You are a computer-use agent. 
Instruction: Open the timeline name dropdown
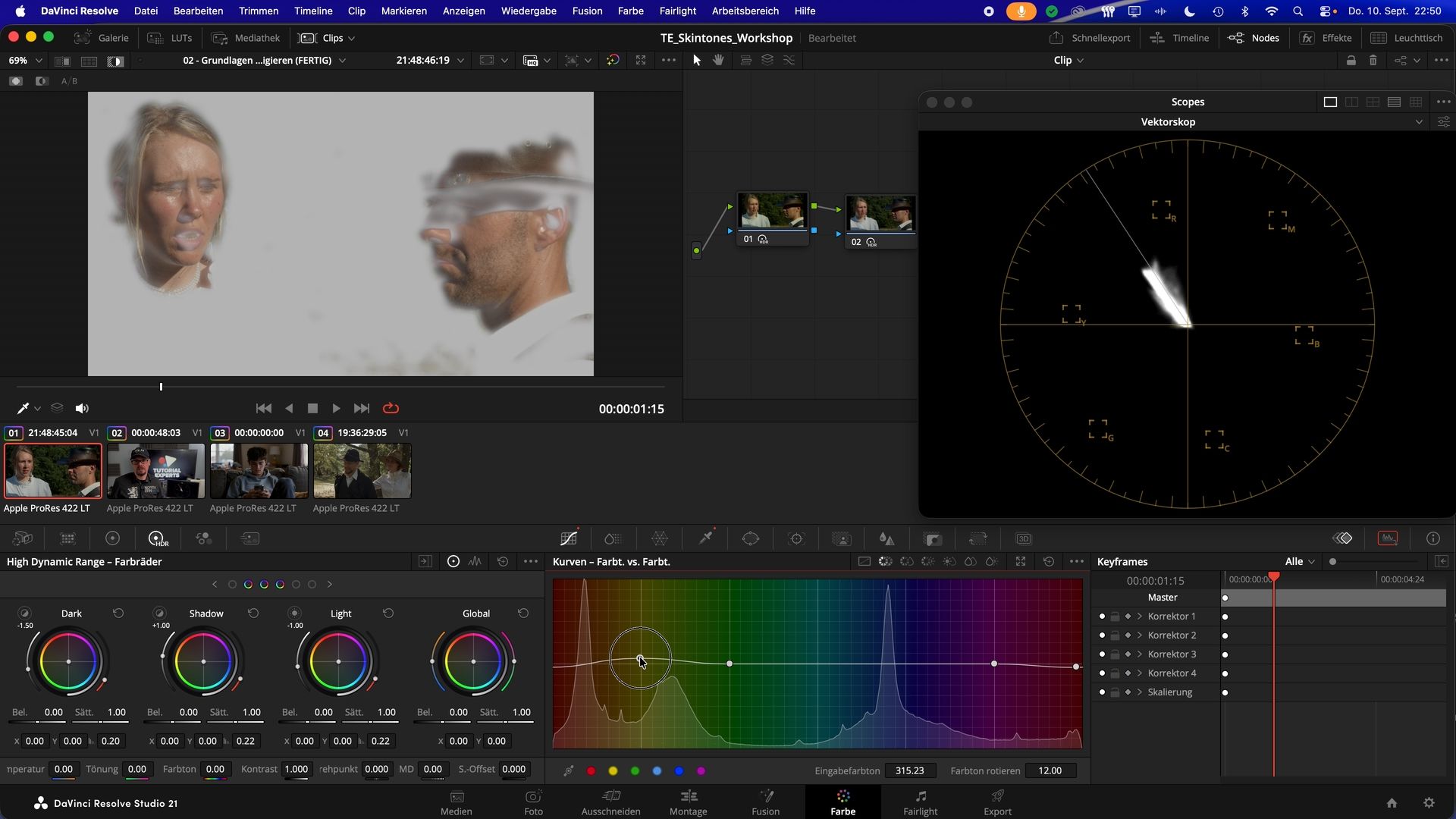[x=265, y=61]
